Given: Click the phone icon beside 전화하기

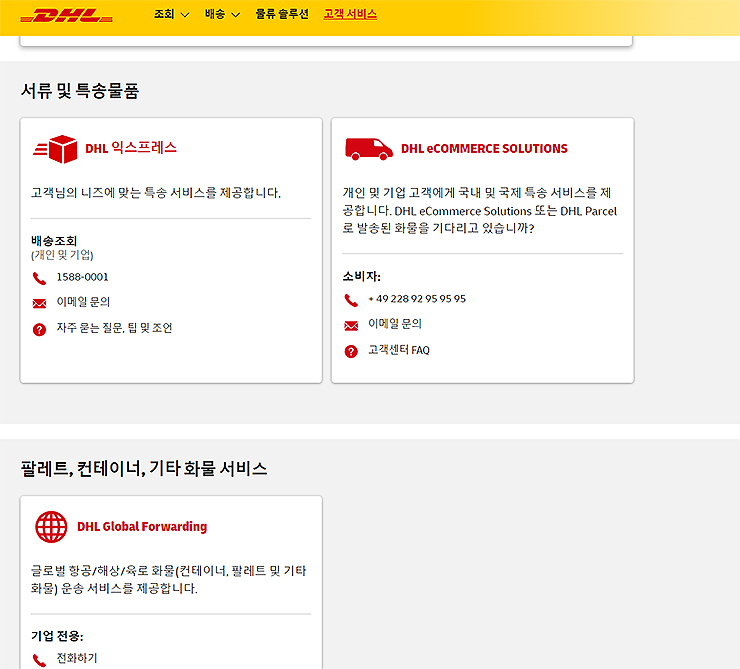Looking at the screenshot, I should pyautogui.click(x=39, y=660).
